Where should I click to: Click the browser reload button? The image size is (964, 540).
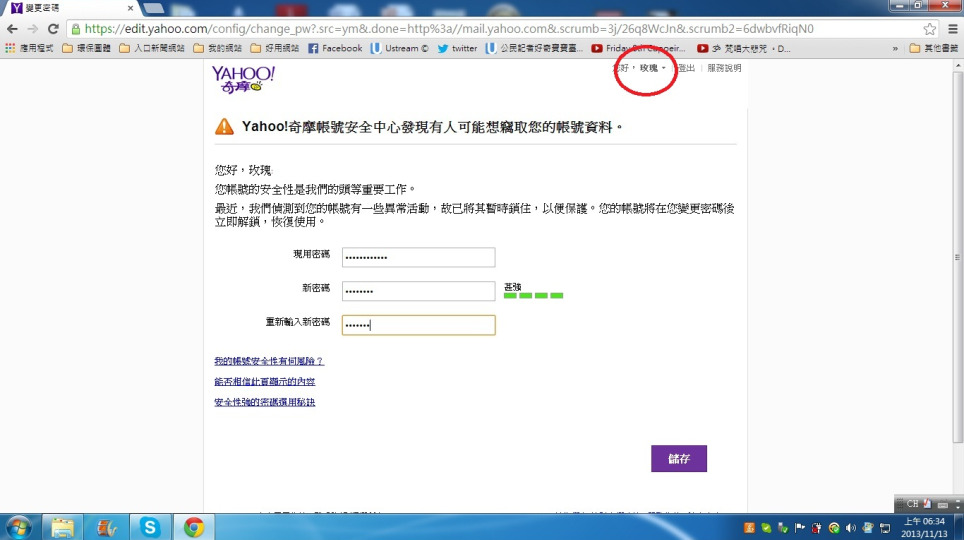point(53,29)
